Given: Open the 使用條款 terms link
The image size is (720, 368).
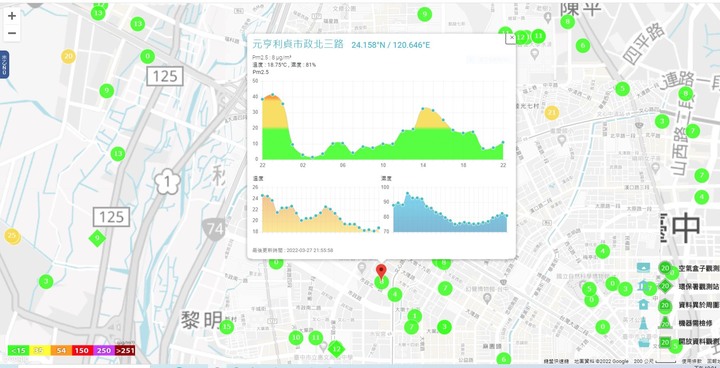Looking at the screenshot, I should (691, 362).
